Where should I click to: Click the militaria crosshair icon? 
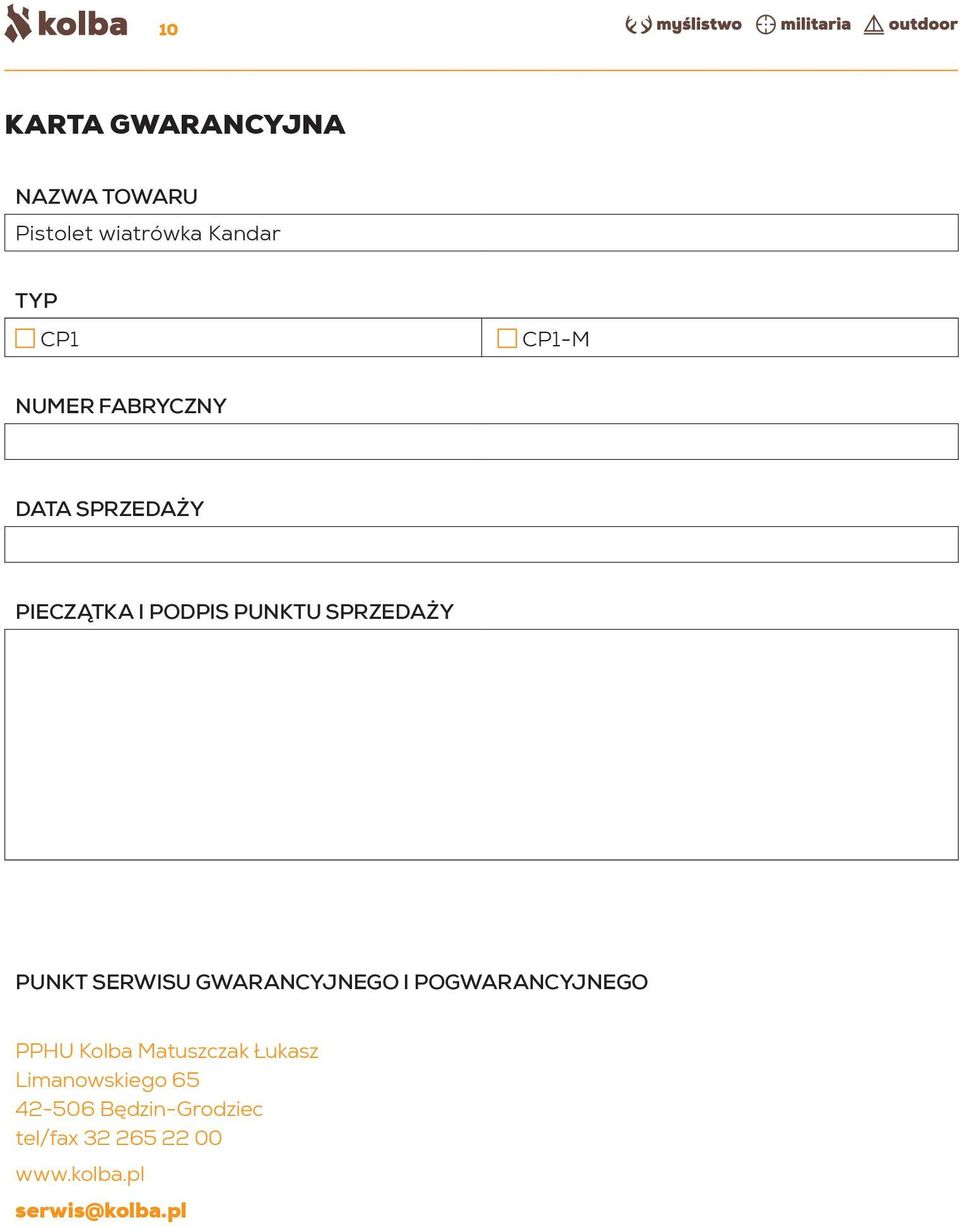[766, 25]
